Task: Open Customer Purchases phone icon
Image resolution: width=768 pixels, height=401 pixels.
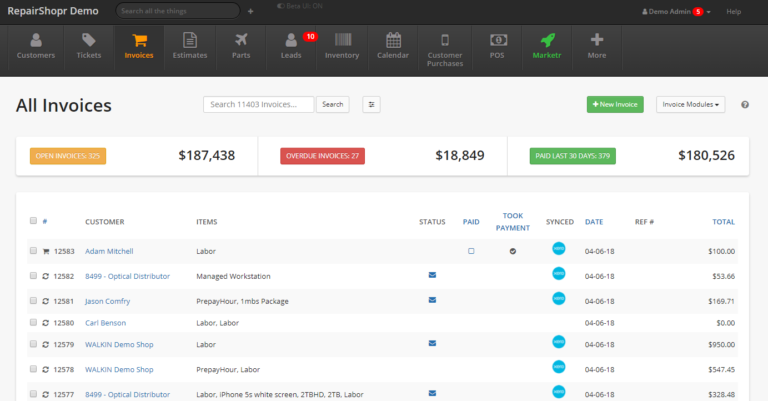Action: point(445,40)
